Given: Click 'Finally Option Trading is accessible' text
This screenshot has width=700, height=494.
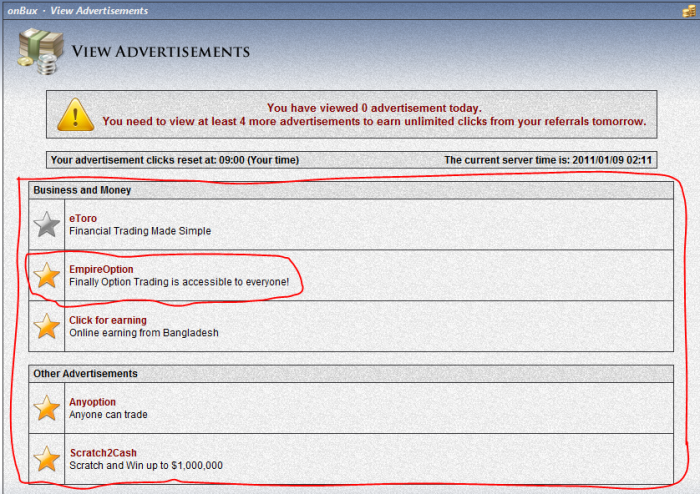Looking at the screenshot, I should click(179, 282).
